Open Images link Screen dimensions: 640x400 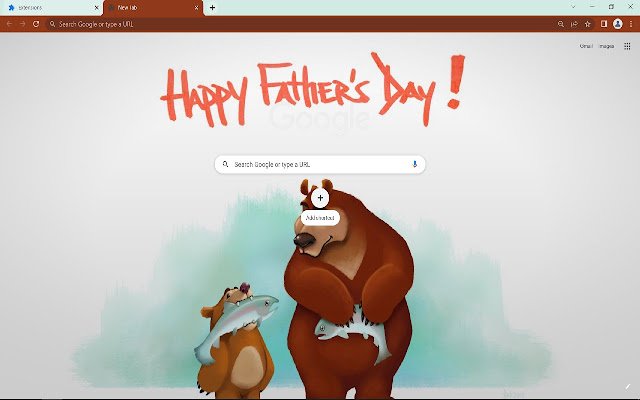coord(607,46)
